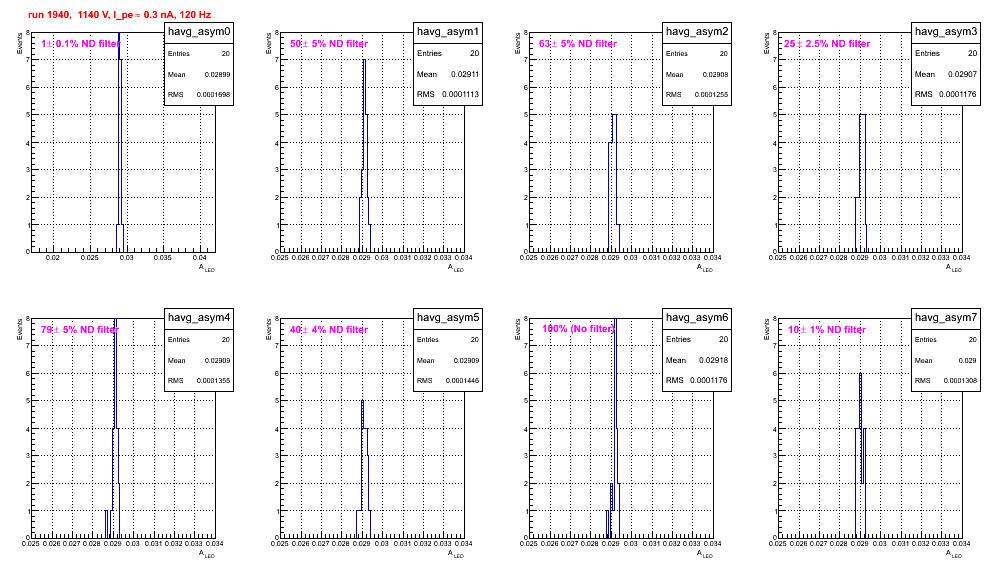Select the havg_asym7 stats box title

[946, 318]
